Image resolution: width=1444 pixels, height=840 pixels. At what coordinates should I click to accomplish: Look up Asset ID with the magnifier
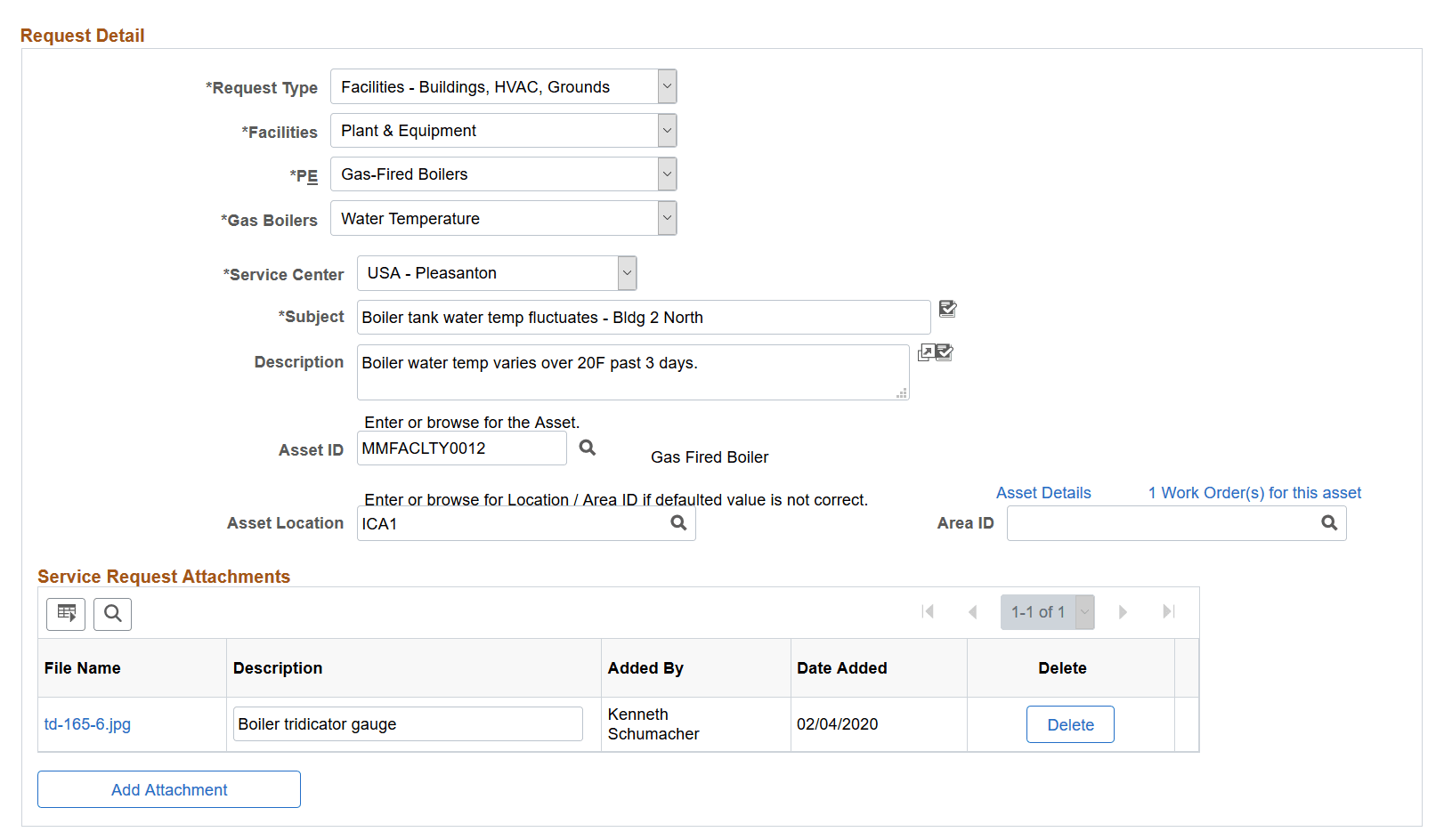[587, 448]
